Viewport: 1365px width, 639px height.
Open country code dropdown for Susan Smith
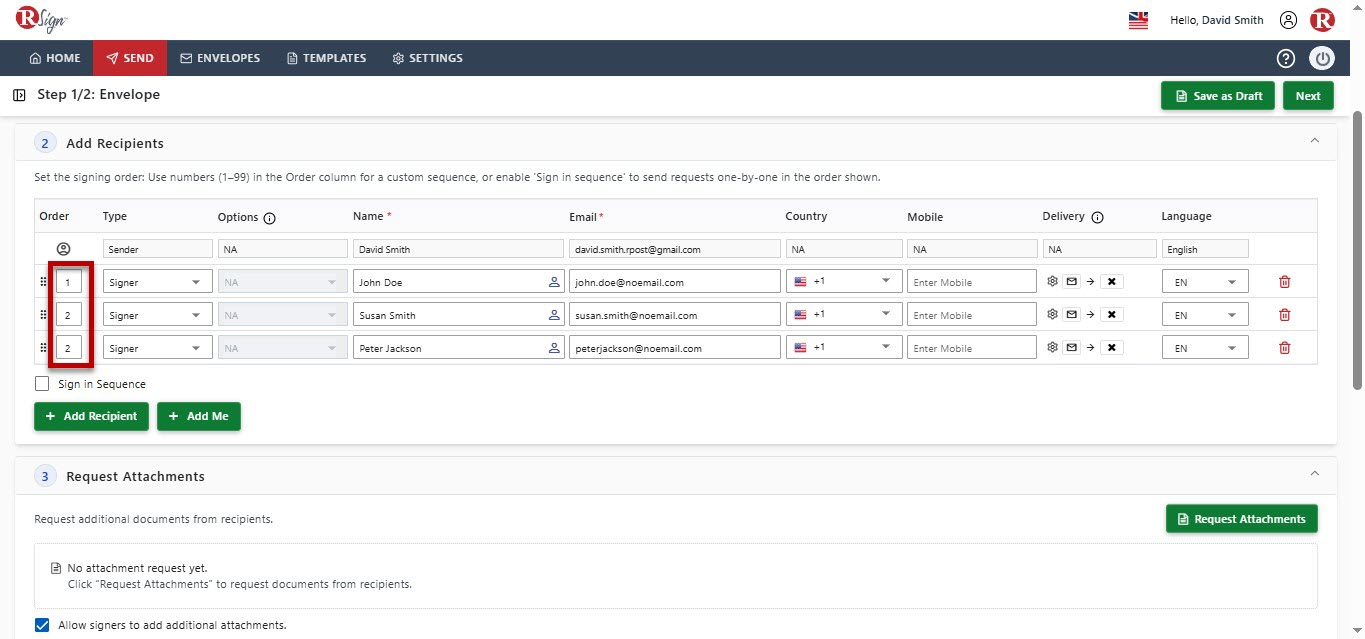844,315
